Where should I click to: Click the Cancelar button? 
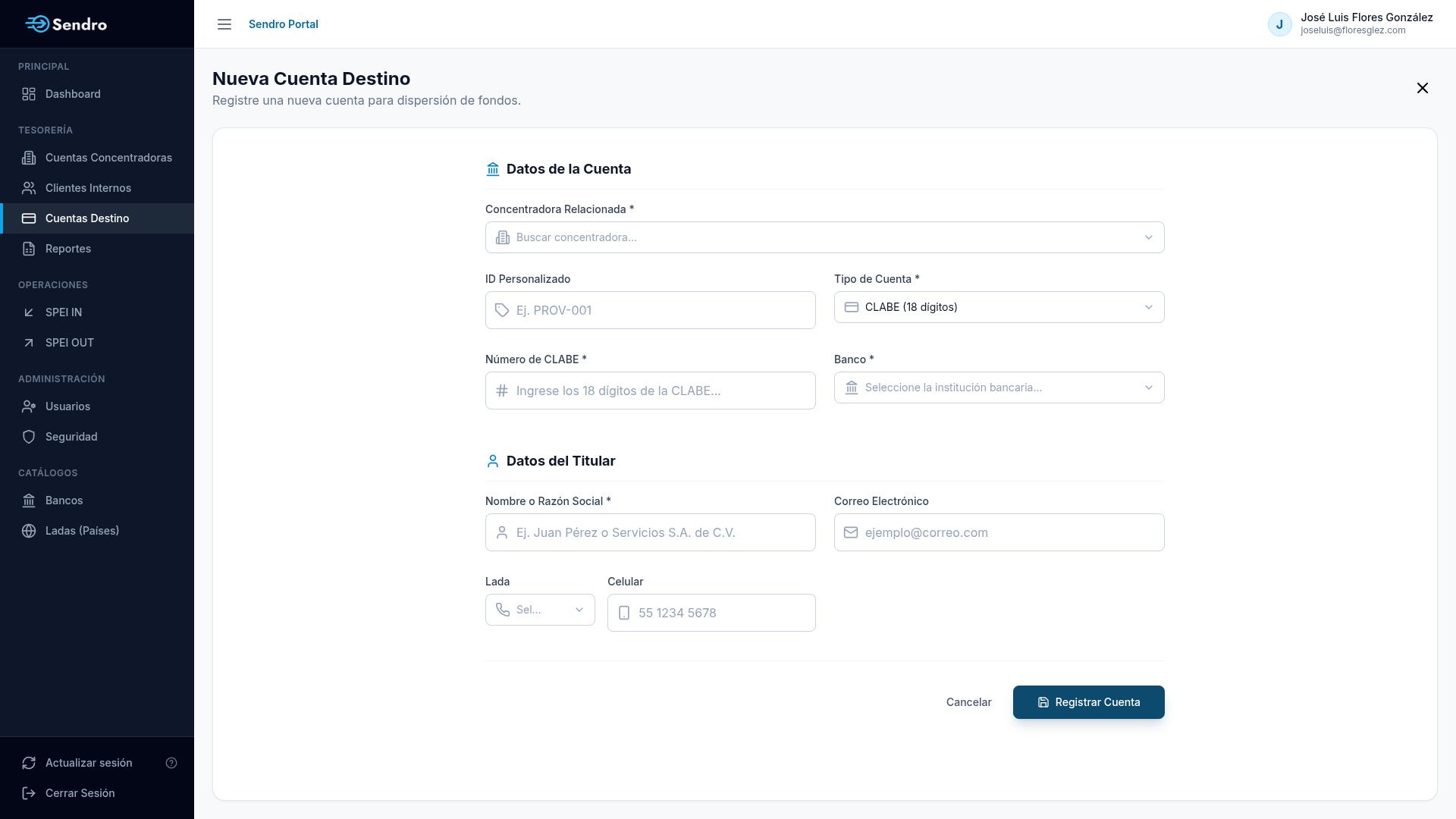[969, 702]
